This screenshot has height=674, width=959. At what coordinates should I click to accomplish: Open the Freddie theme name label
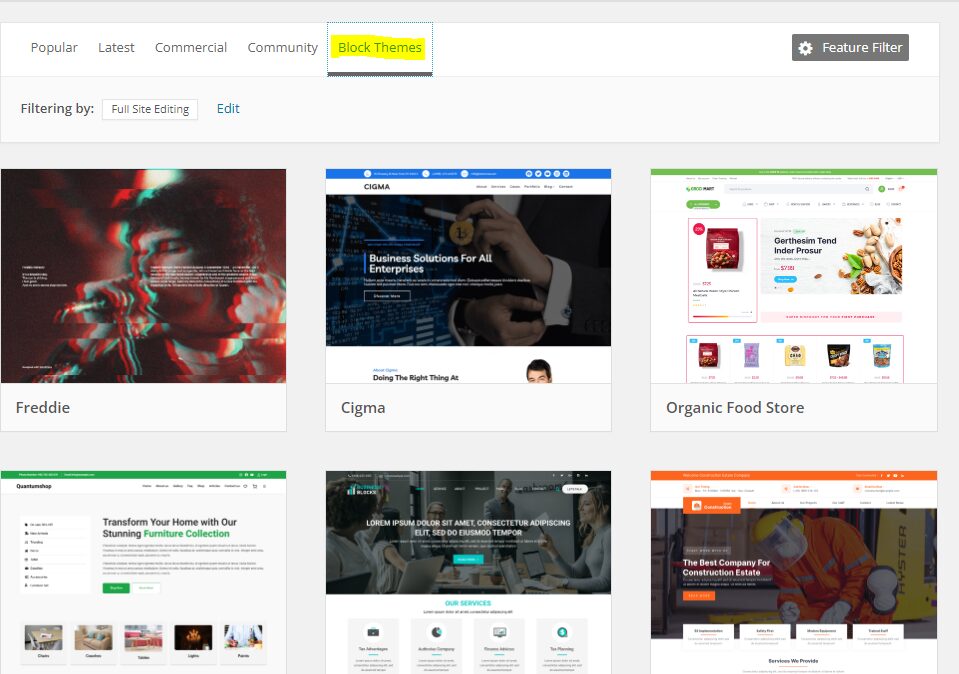[43, 408]
